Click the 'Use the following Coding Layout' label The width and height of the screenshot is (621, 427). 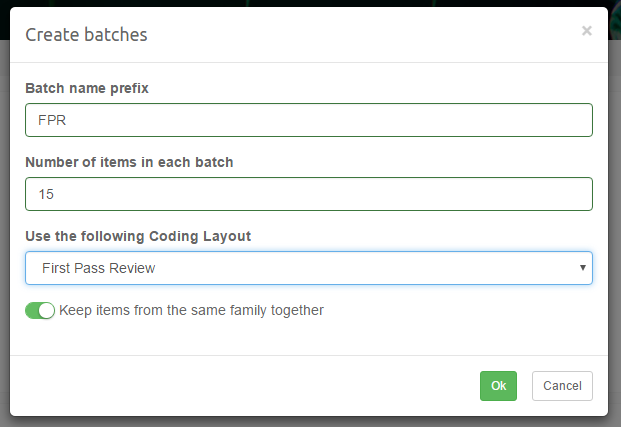point(138,236)
